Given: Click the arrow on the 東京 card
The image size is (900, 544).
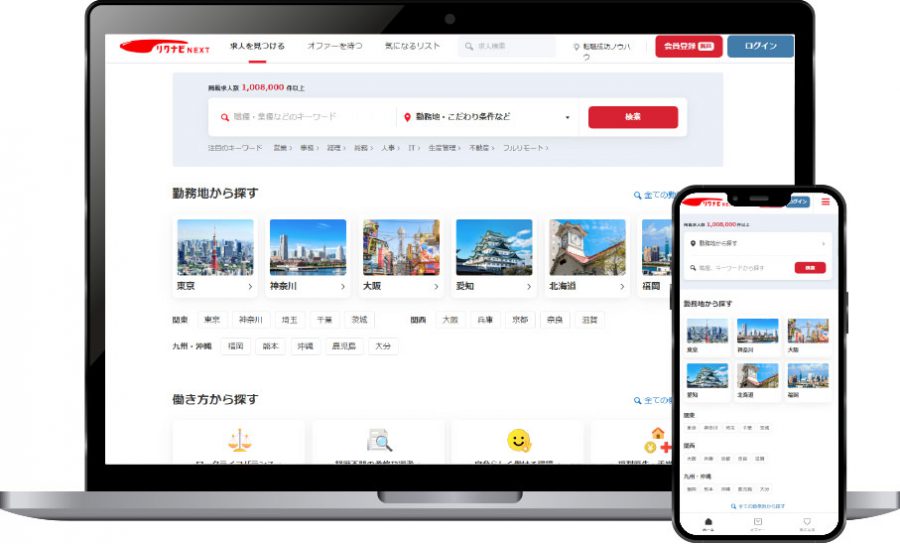Looking at the screenshot, I should tap(250, 287).
